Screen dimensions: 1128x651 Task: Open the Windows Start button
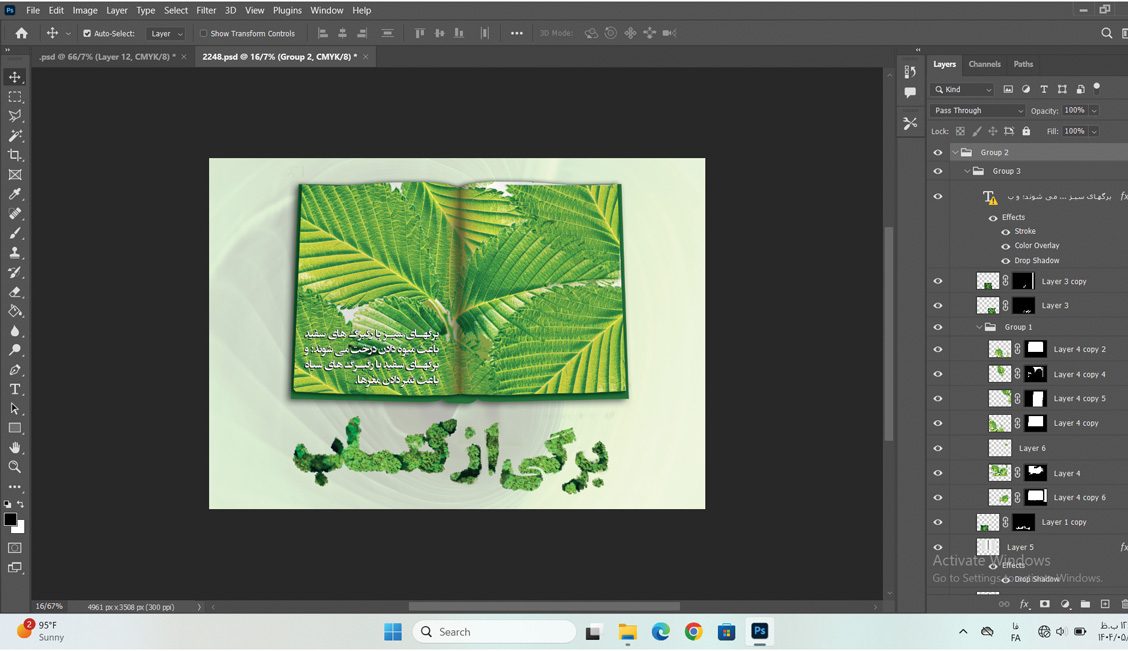pyautogui.click(x=393, y=632)
